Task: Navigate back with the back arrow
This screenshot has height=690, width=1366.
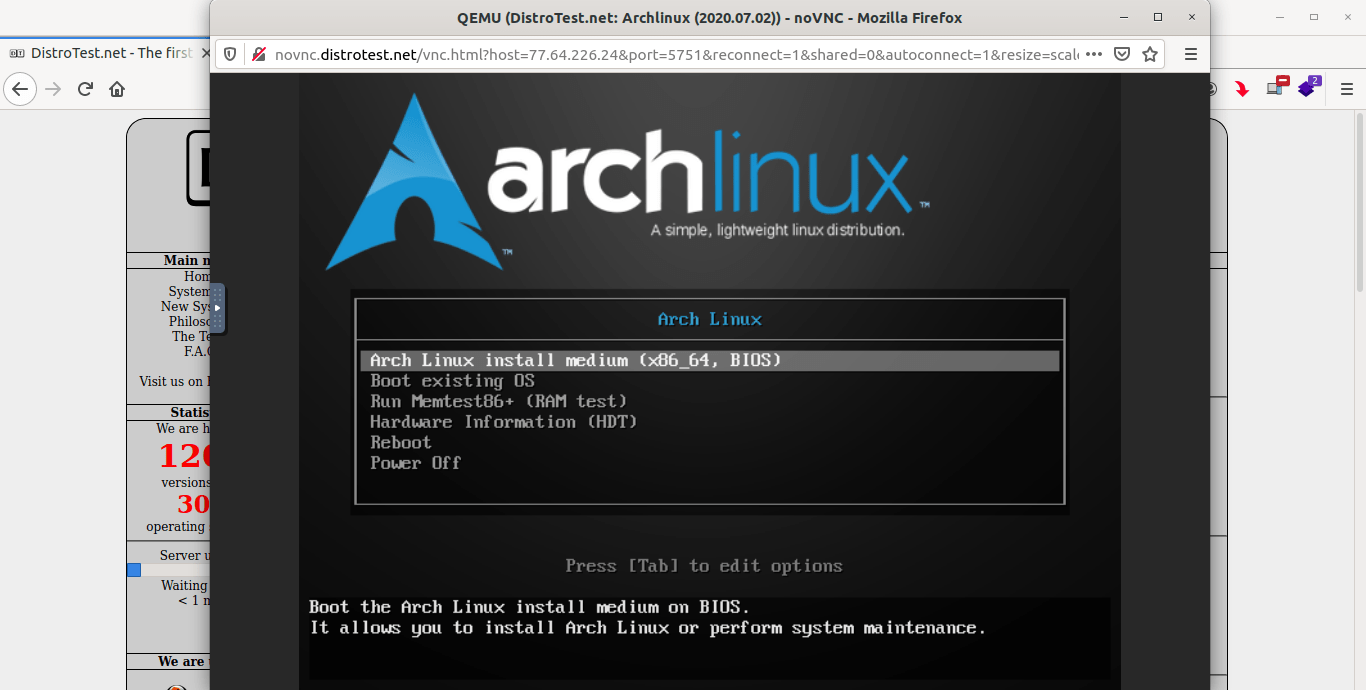Action: coord(20,89)
